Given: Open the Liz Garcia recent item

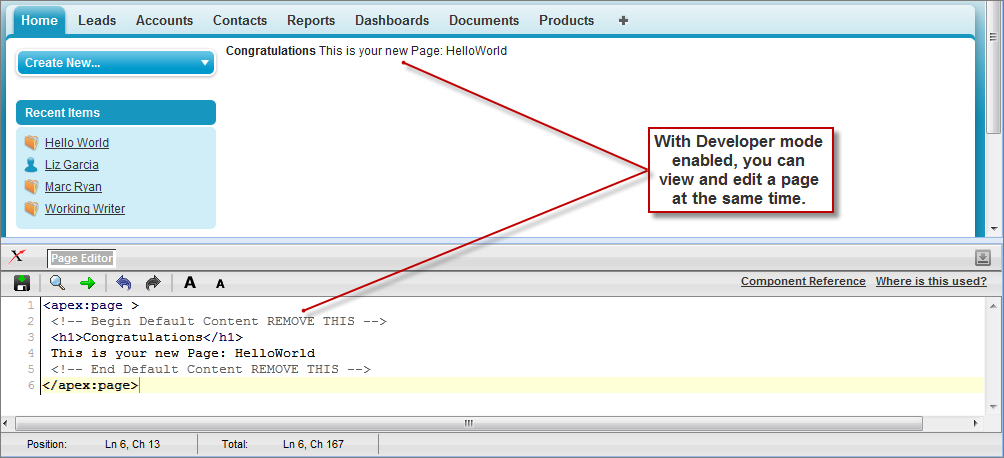Looking at the screenshot, I should [71, 165].
